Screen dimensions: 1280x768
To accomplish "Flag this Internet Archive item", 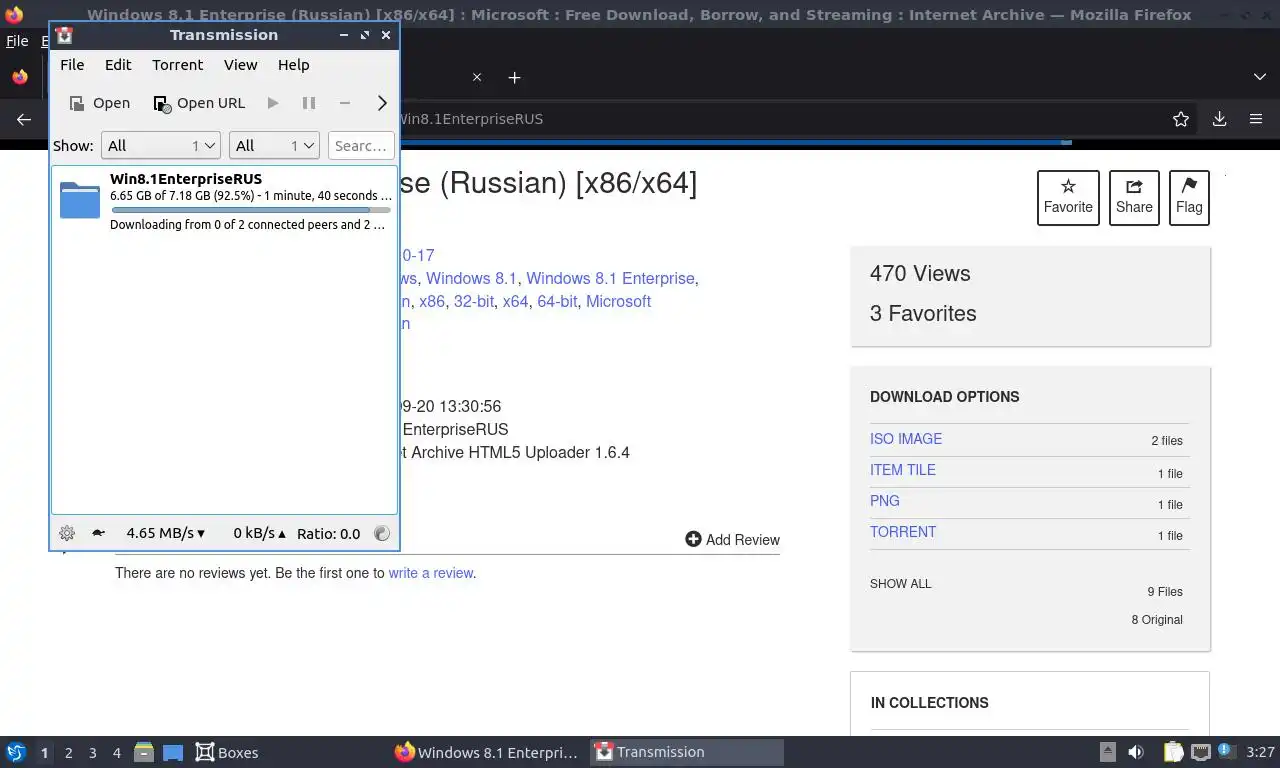I will pos(1189,197).
